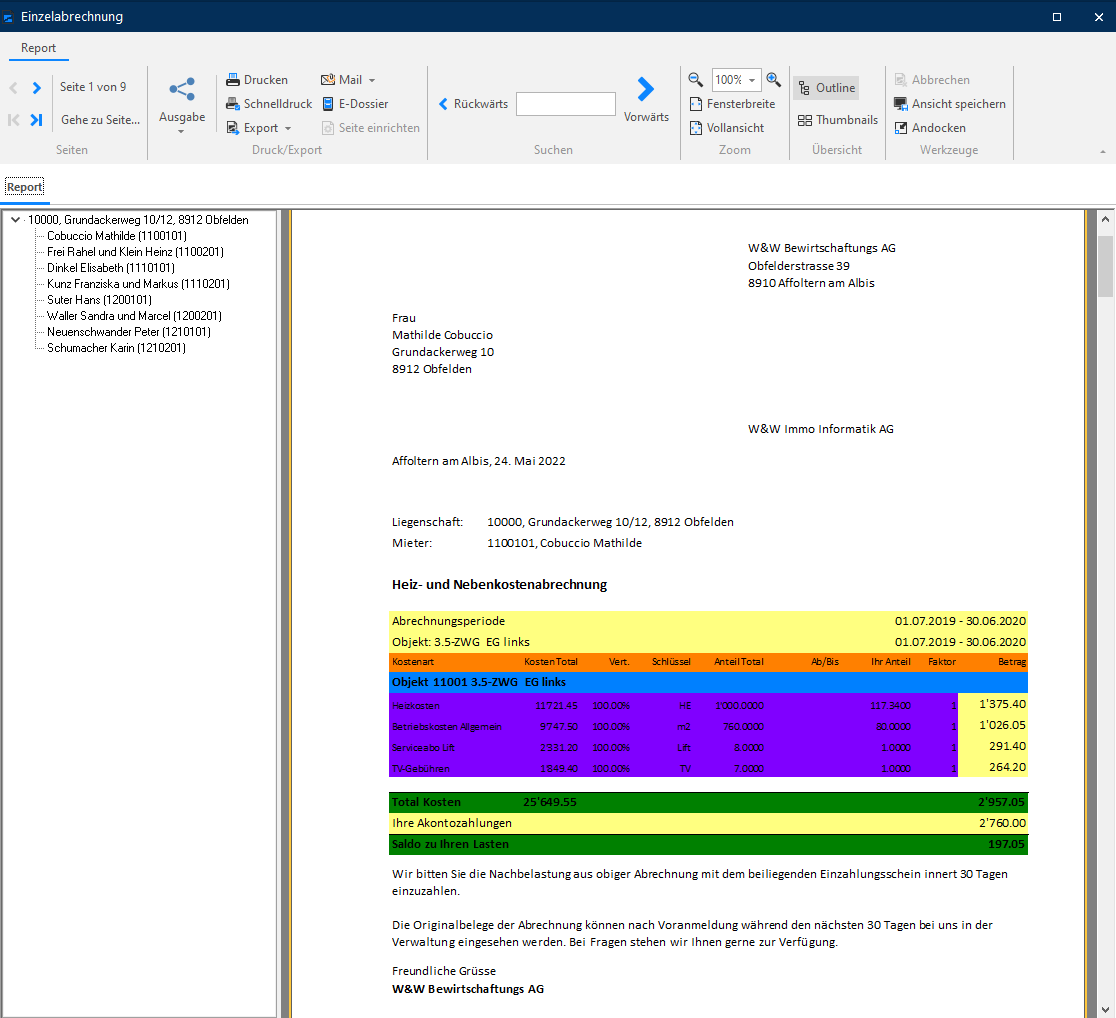Zoom in with the plus magnifier

(x=774, y=80)
